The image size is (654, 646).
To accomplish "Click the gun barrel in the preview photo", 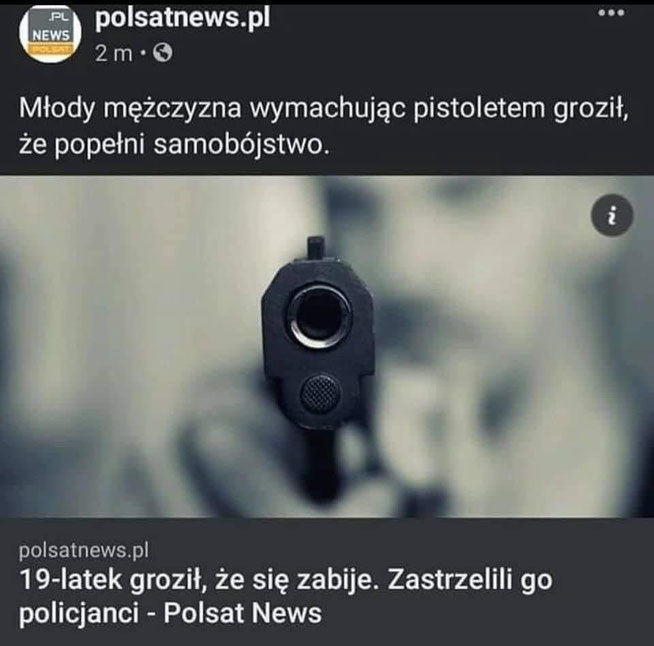I will point(319,314).
